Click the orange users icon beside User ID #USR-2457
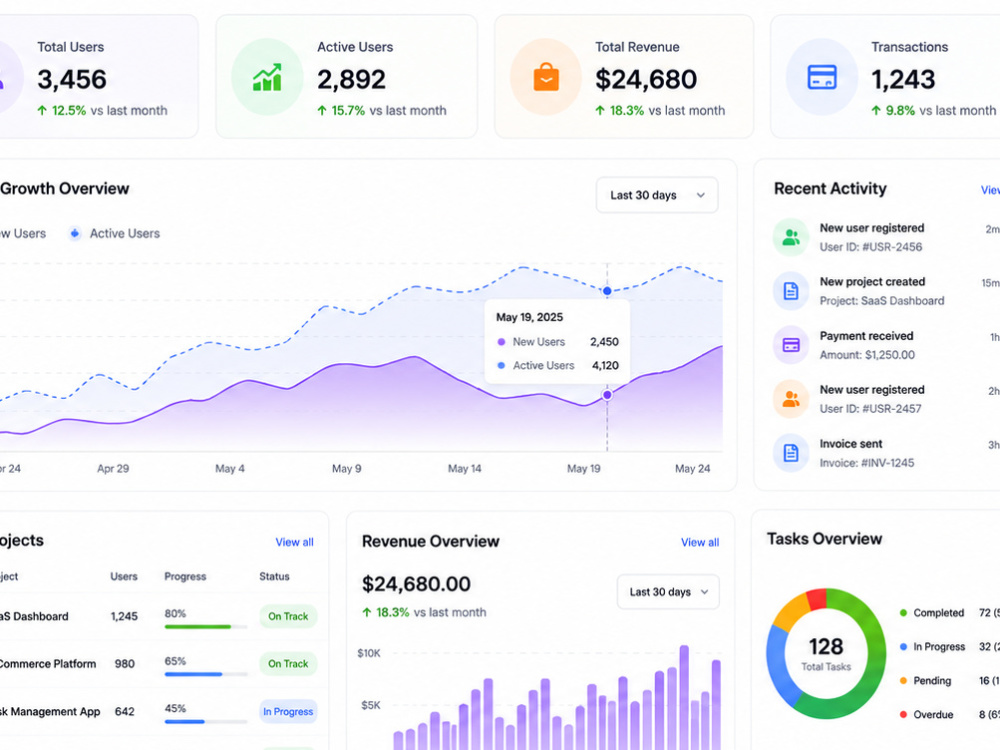The width and height of the screenshot is (1000, 750). tap(791, 399)
